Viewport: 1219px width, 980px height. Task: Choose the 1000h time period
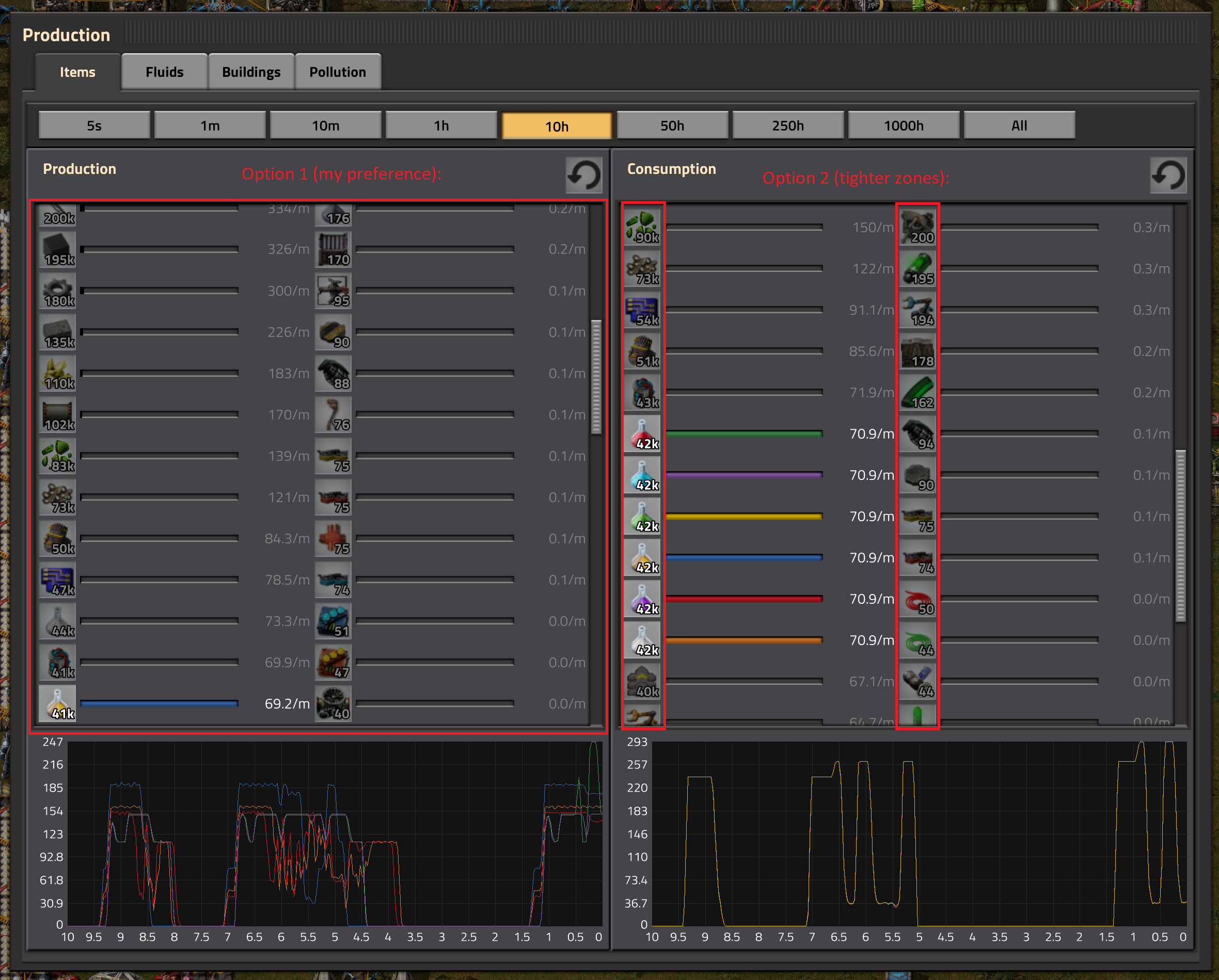click(x=903, y=125)
